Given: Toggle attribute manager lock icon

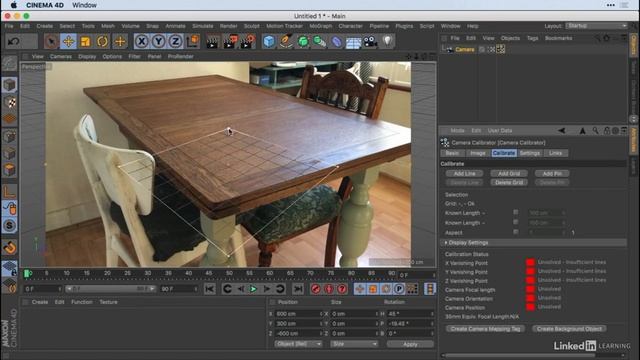Looking at the screenshot, I should click(607, 131).
